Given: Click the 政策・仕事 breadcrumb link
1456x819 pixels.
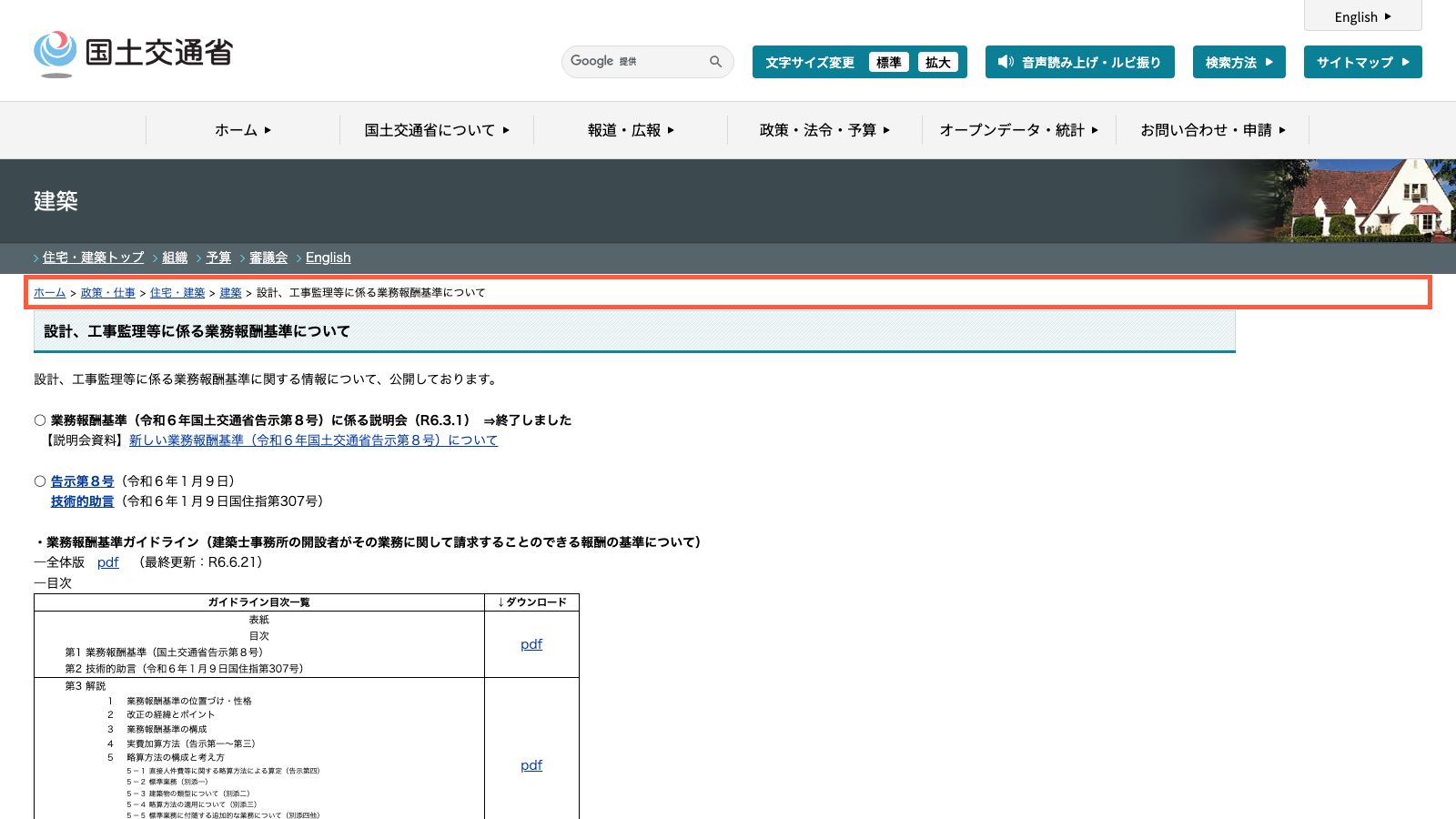Looking at the screenshot, I should click(x=108, y=293).
